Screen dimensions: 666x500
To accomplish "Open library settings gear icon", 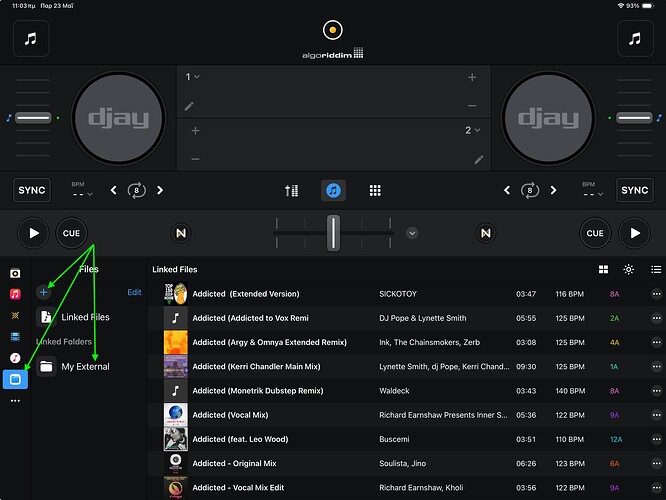I will pyautogui.click(x=629, y=269).
